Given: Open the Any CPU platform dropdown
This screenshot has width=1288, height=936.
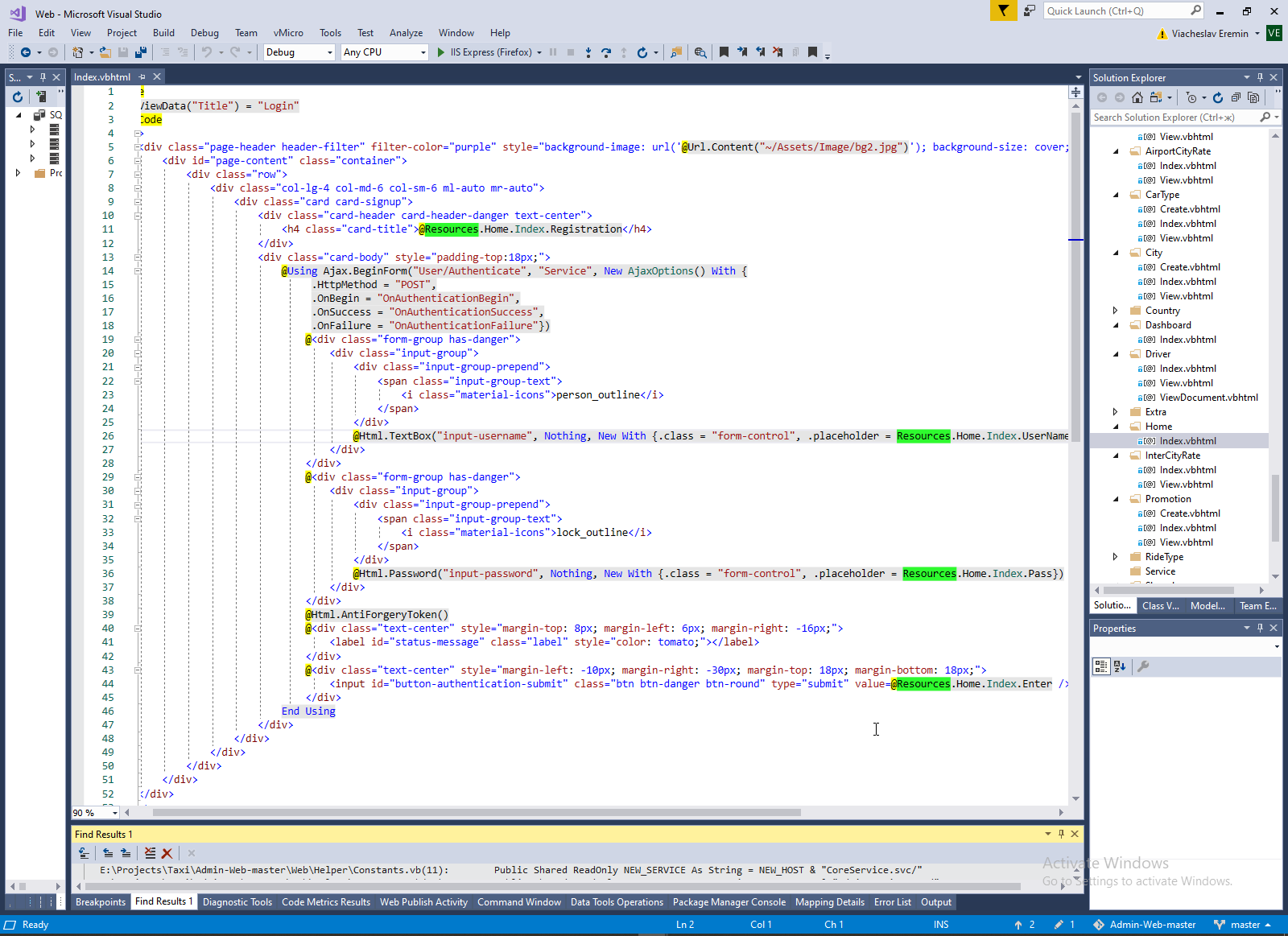Looking at the screenshot, I should point(384,52).
